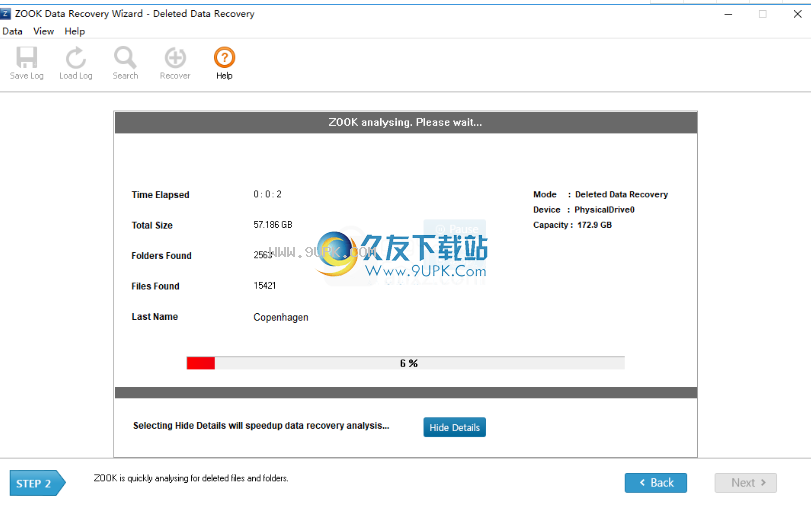Open the Data menu

tap(12, 31)
